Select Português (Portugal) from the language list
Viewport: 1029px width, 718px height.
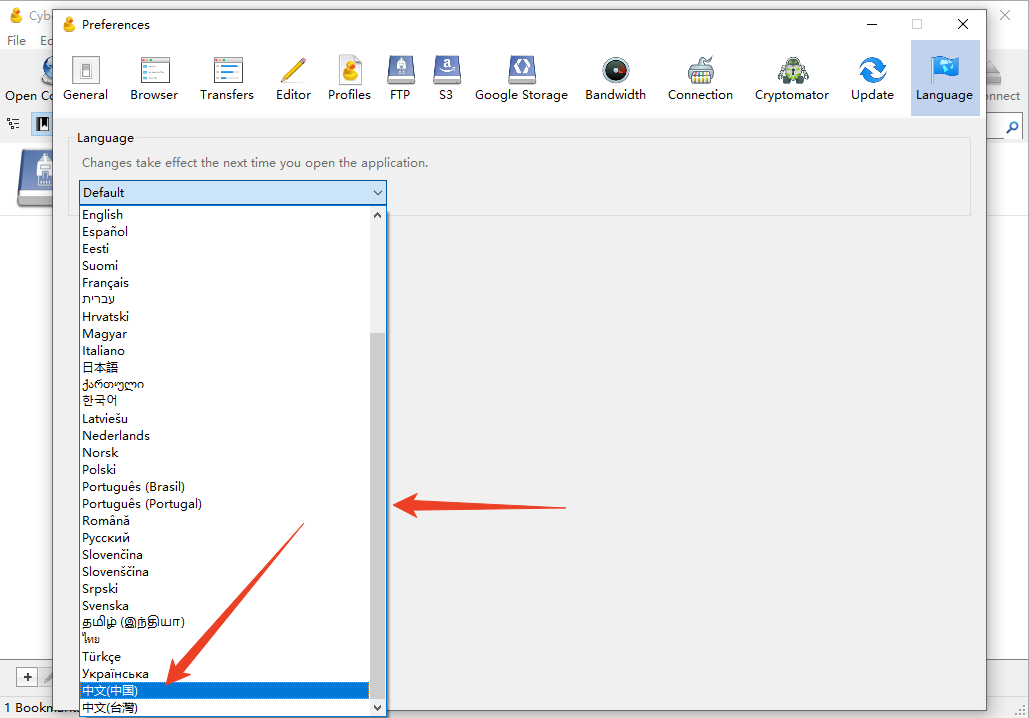tap(224, 504)
